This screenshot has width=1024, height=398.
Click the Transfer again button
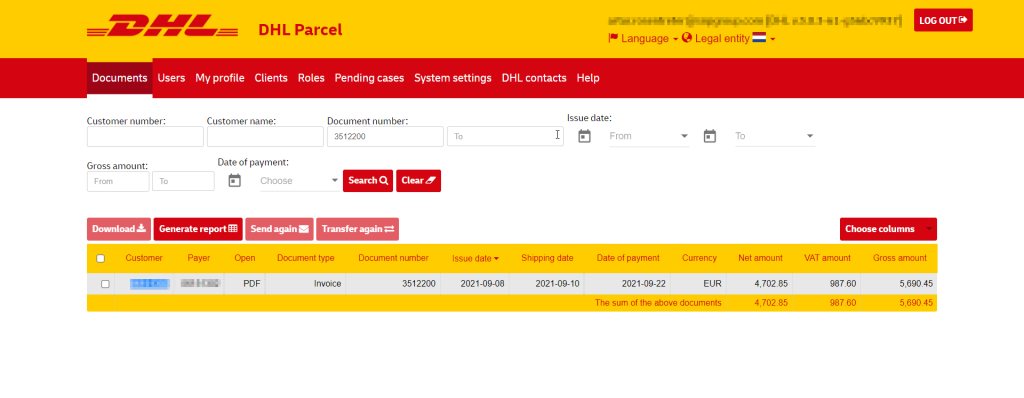pyautogui.click(x=358, y=229)
